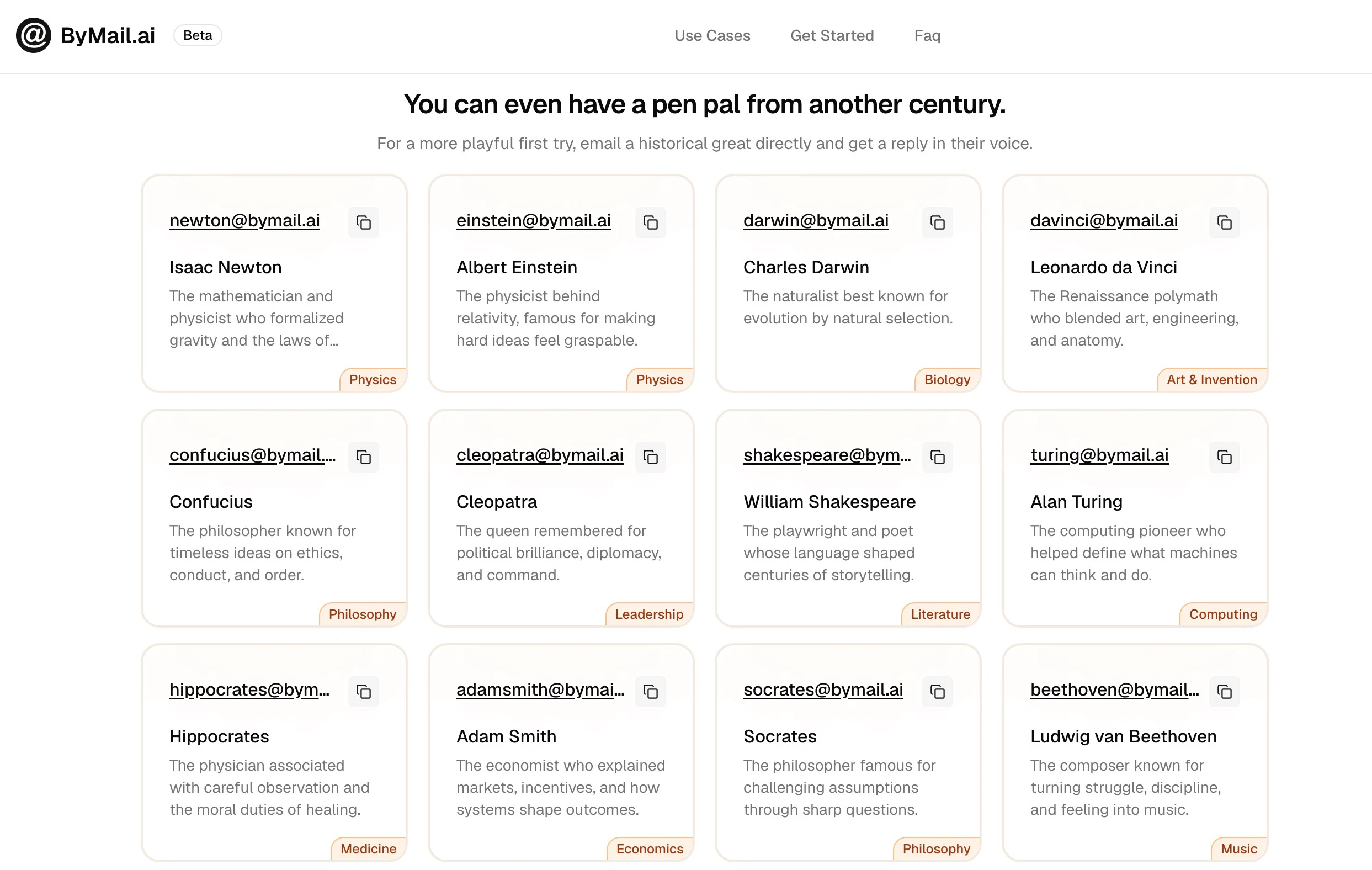Viewport: 1372px width, 870px height.
Task: Click copy icon on Beethoven card
Action: point(1224,692)
